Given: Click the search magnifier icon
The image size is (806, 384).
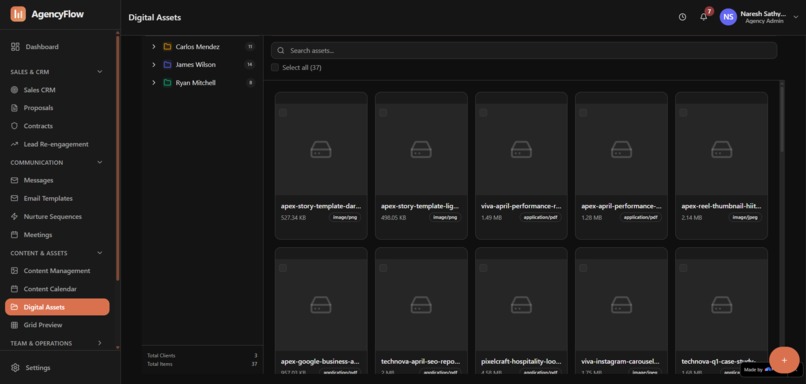Looking at the screenshot, I should coord(281,50).
